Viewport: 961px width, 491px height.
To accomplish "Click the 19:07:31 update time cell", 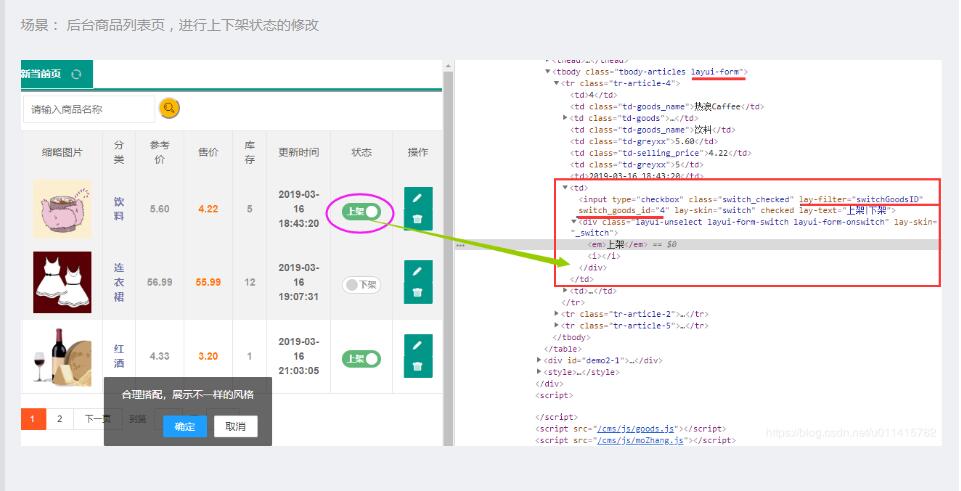I will click(298, 283).
